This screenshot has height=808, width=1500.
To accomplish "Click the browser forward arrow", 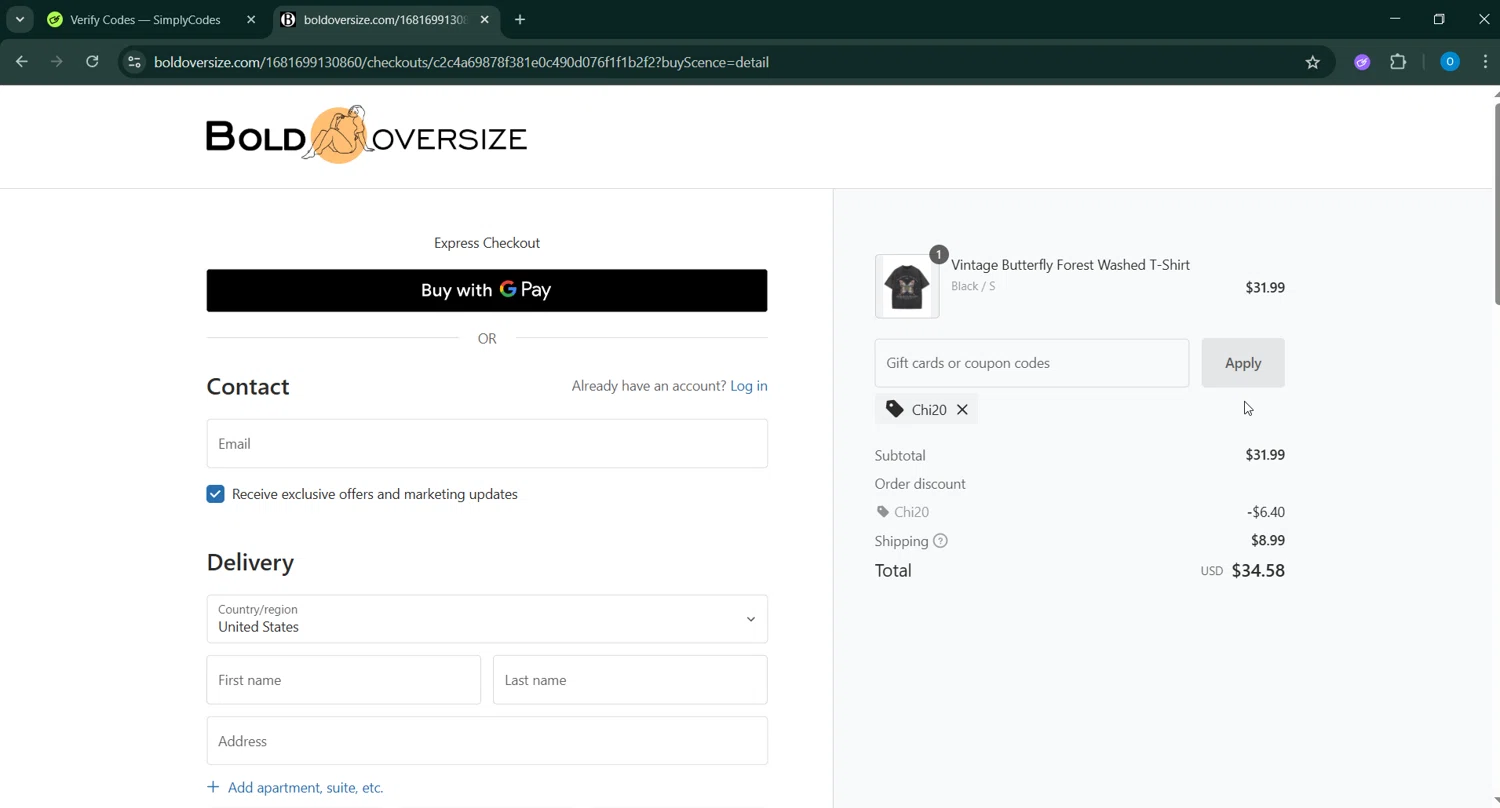I will pos(57,62).
